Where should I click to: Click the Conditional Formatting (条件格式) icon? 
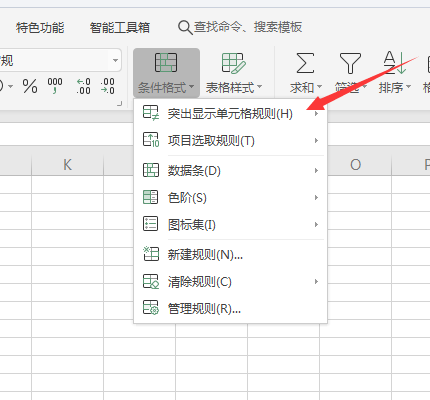[x=166, y=62]
